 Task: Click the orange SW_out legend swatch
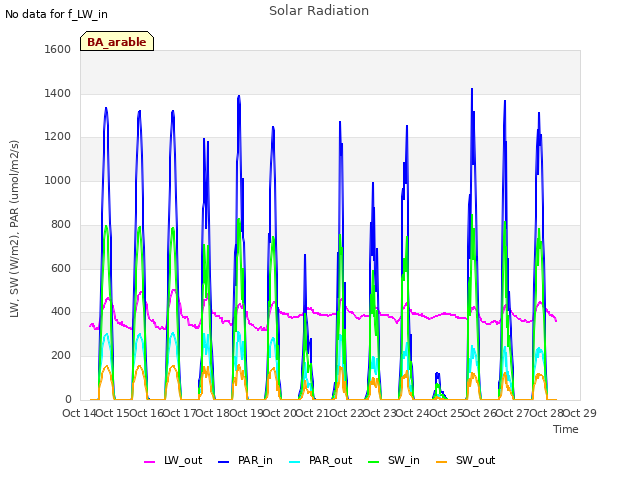tap(442, 462)
